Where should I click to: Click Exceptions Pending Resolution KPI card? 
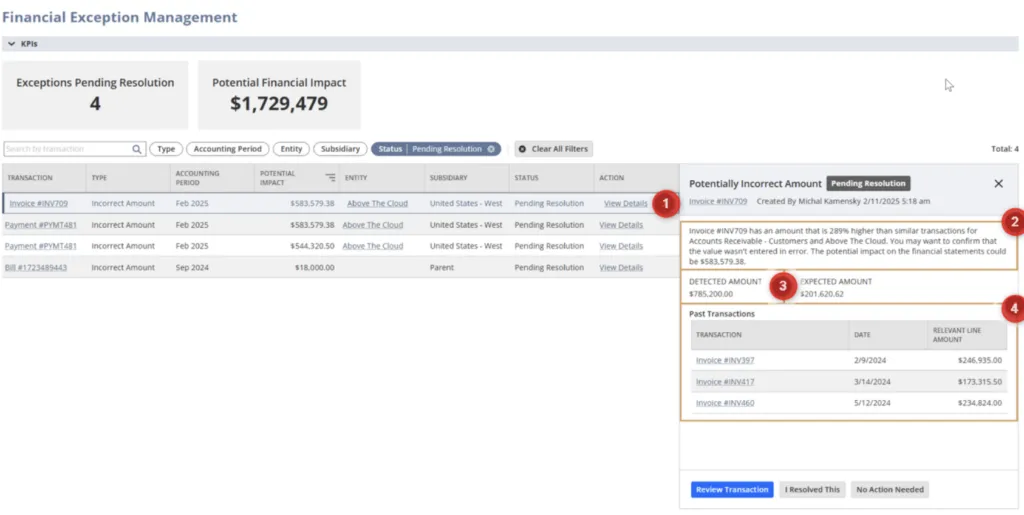[95, 95]
